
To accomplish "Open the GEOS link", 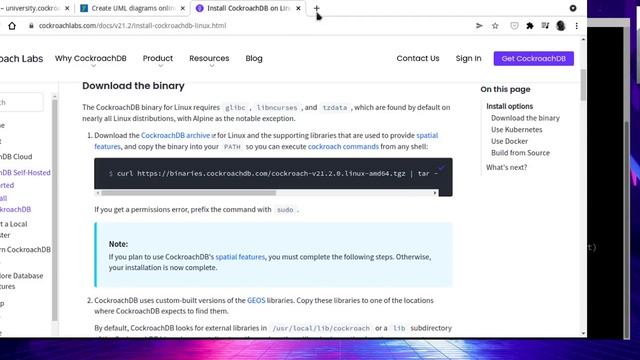I will (x=256, y=300).
